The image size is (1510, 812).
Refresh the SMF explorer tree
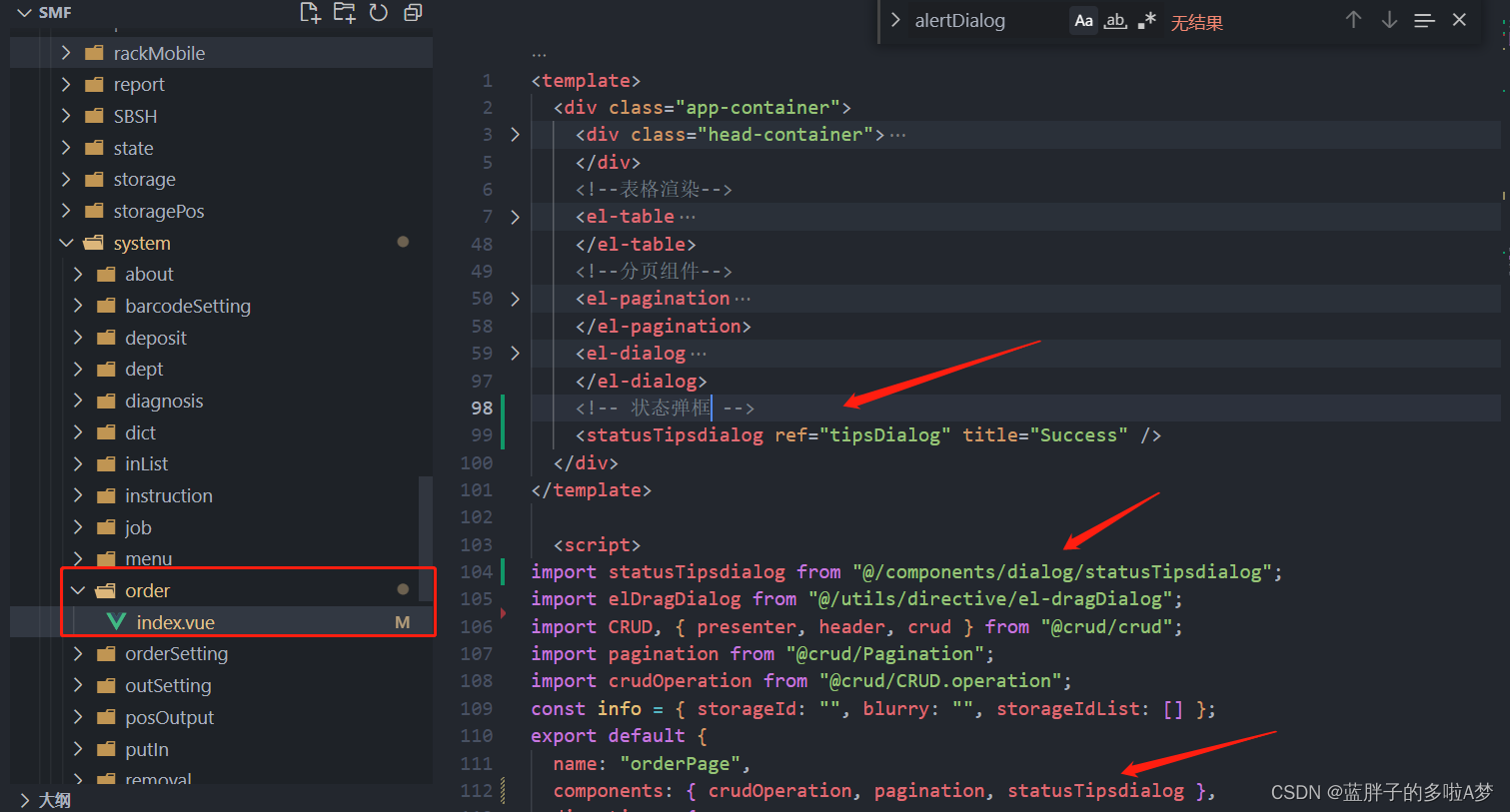[x=379, y=13]
